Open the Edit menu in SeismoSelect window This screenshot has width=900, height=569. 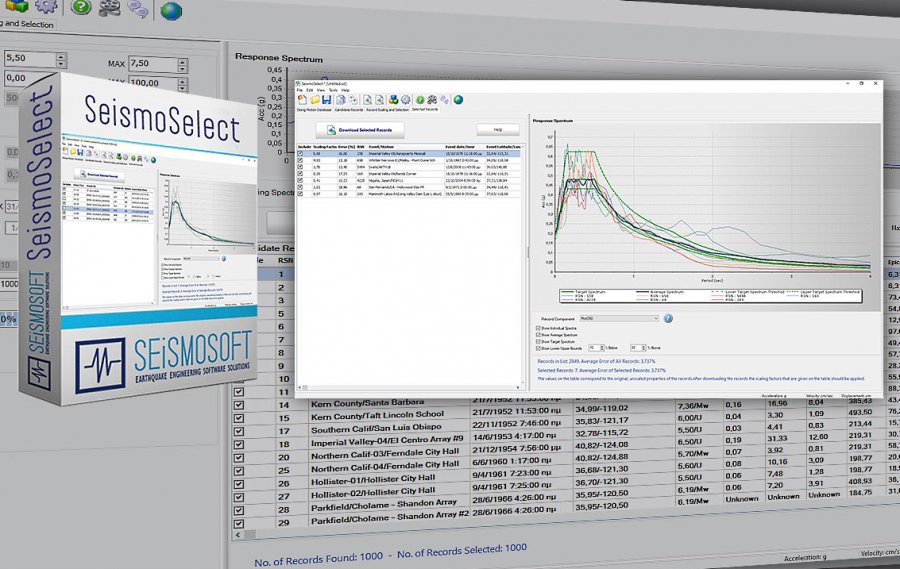coord(309,90)
